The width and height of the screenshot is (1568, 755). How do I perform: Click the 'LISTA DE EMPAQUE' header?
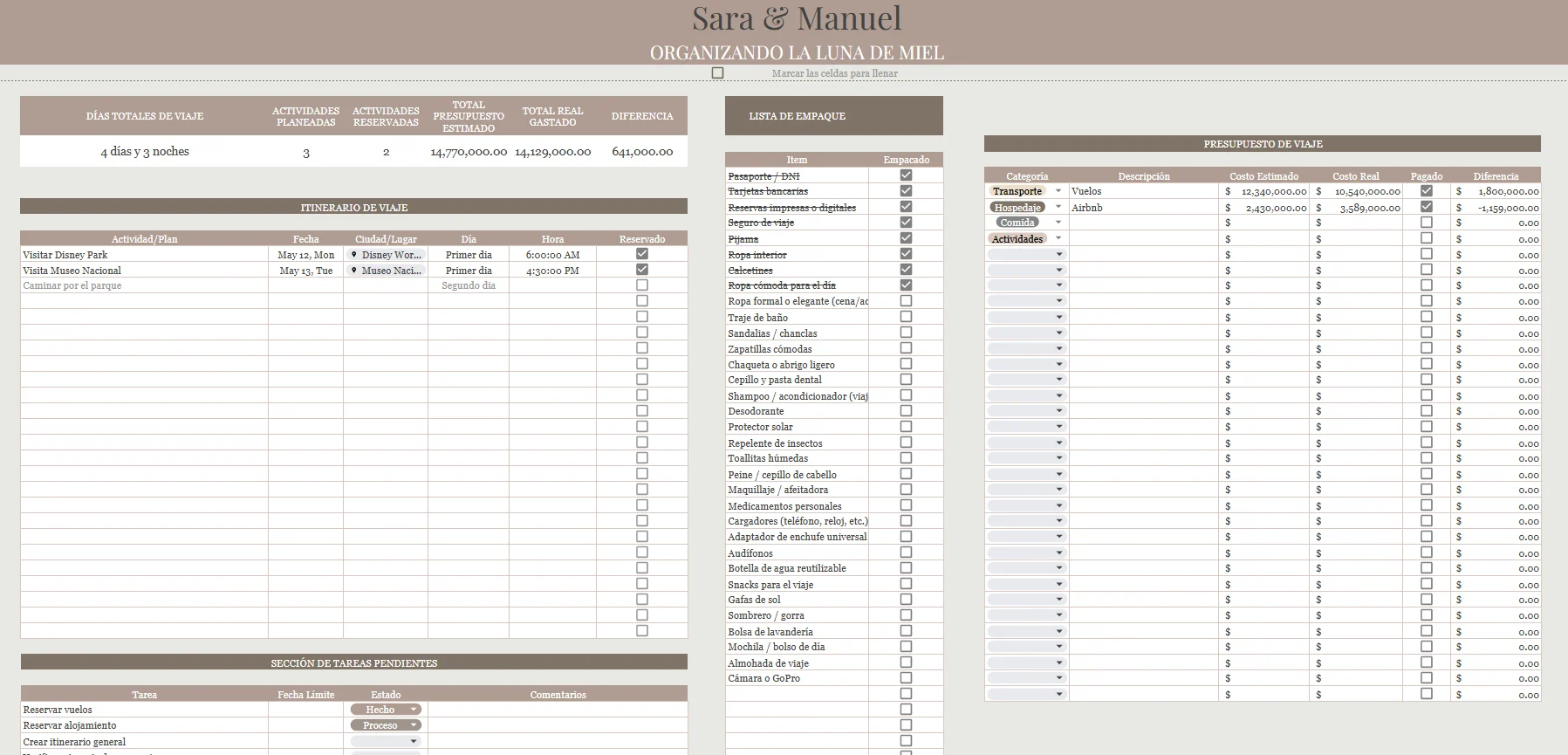pyautogui.click(x=833, y=115)
